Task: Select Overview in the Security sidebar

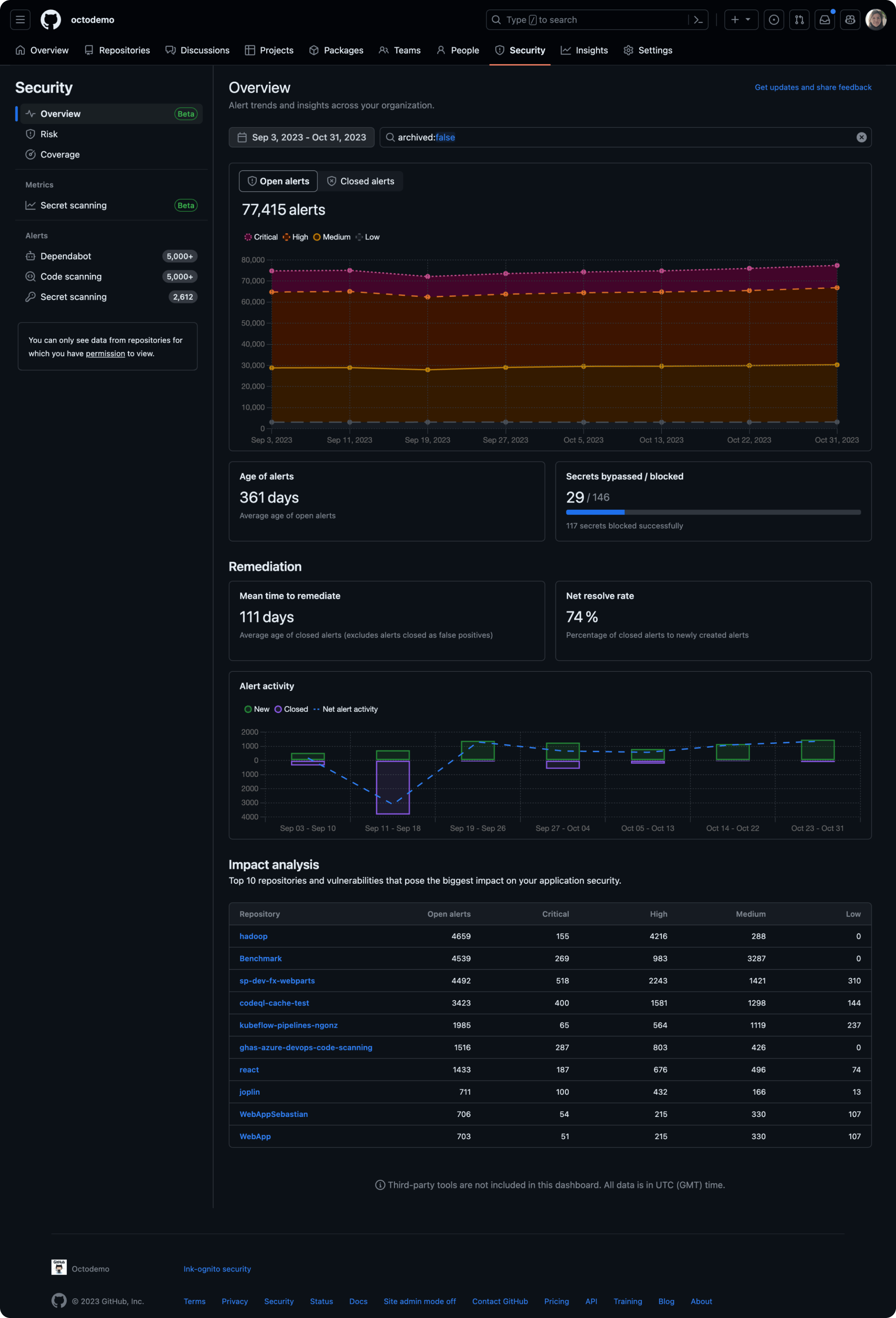Action: coord(111,114)
